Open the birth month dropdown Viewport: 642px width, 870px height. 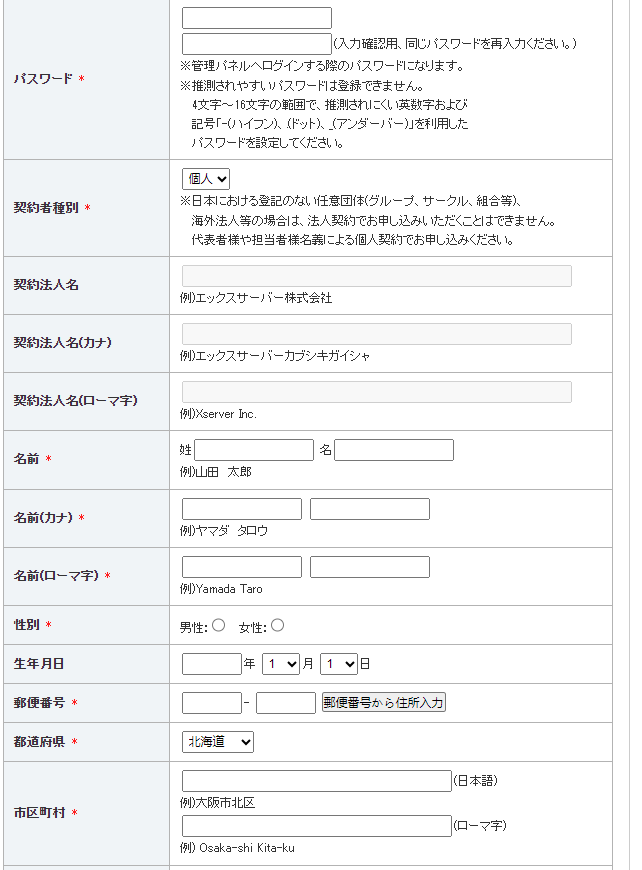281,663
